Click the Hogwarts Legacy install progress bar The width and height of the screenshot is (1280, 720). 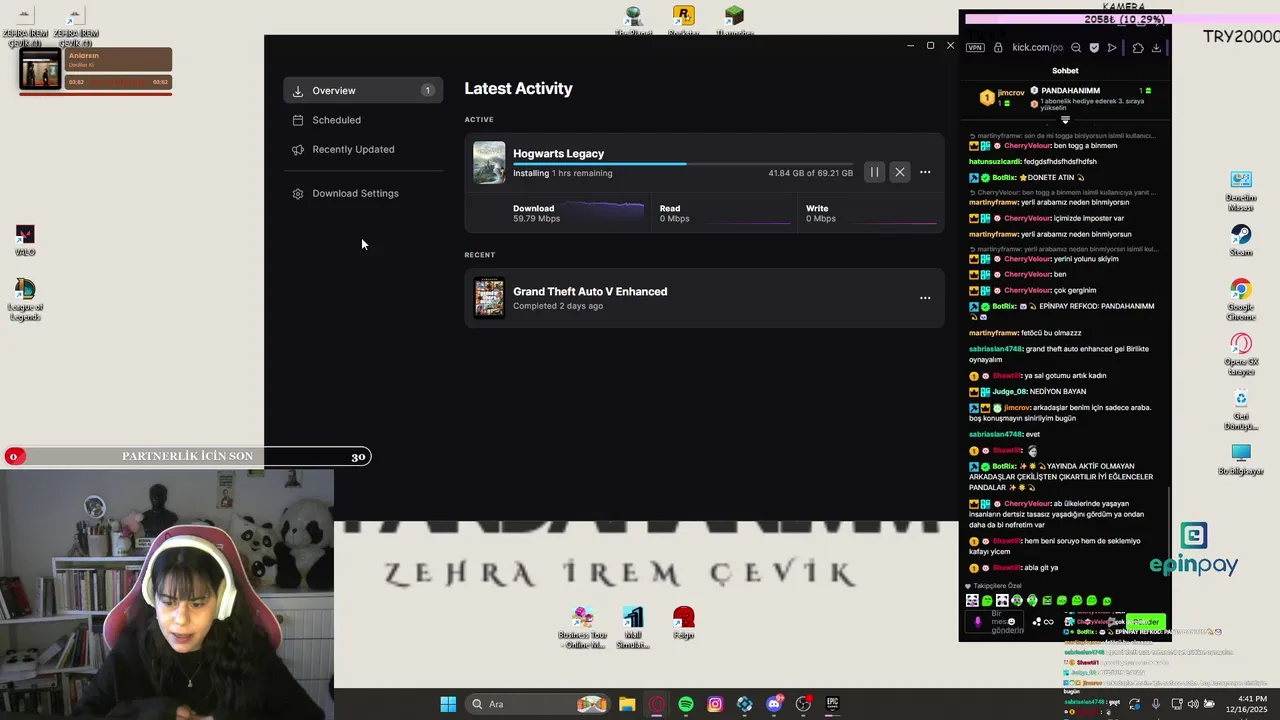(683, 163)
